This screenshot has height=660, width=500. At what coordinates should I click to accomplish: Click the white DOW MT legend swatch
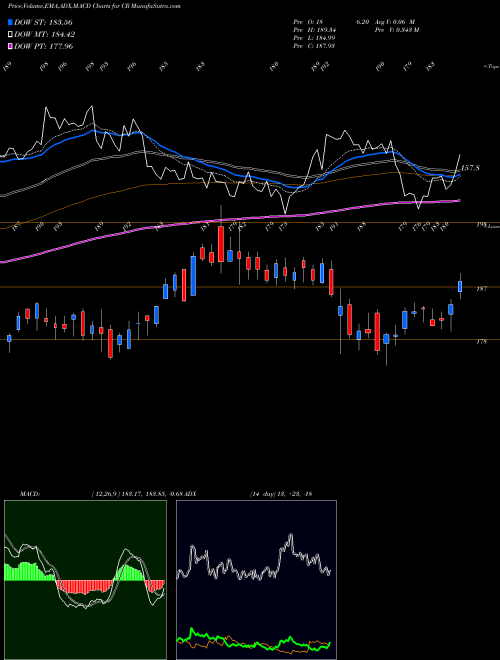click(x=11, y=34)
